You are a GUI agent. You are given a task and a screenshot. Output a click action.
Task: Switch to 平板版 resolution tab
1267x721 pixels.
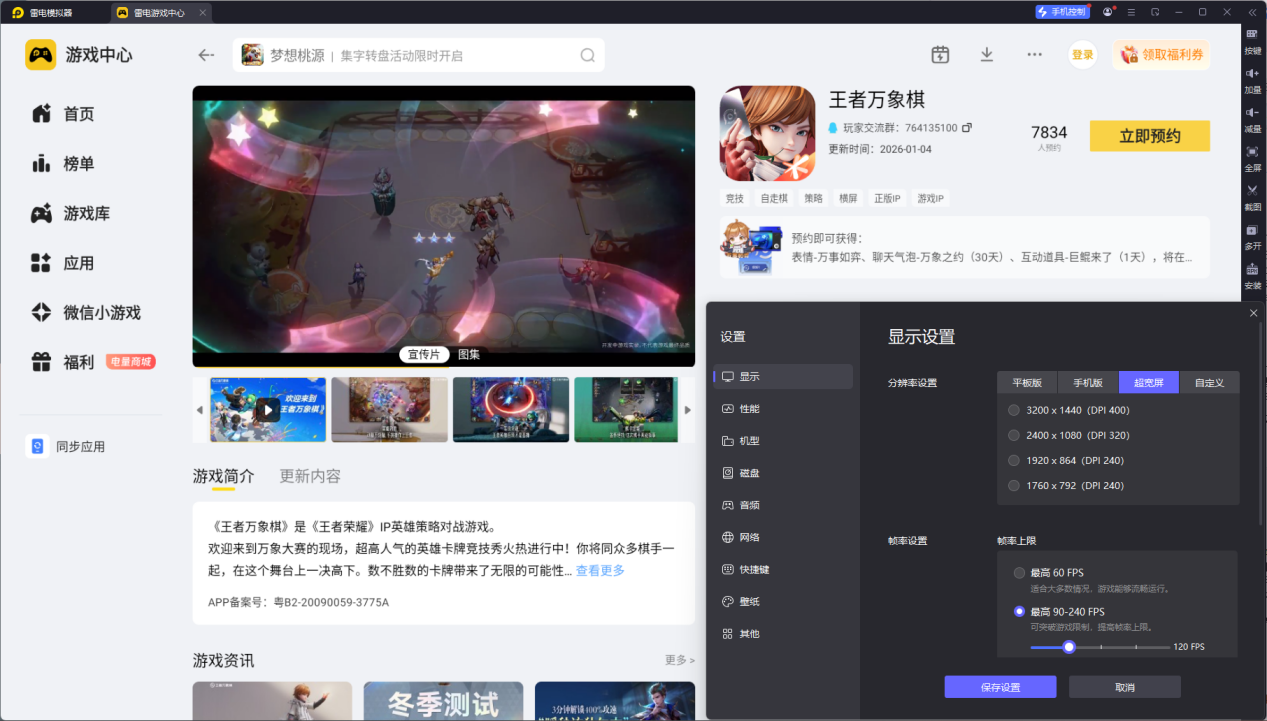tap(1027, 382)
